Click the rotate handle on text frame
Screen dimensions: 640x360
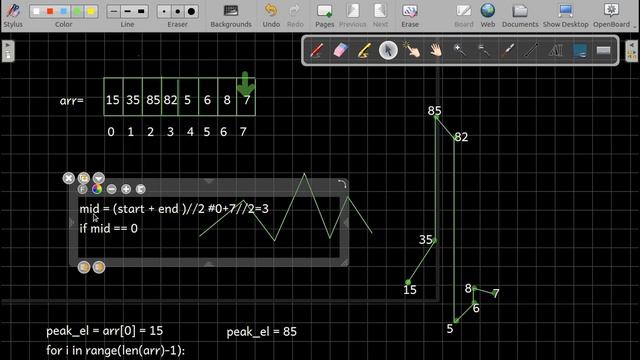342,184
